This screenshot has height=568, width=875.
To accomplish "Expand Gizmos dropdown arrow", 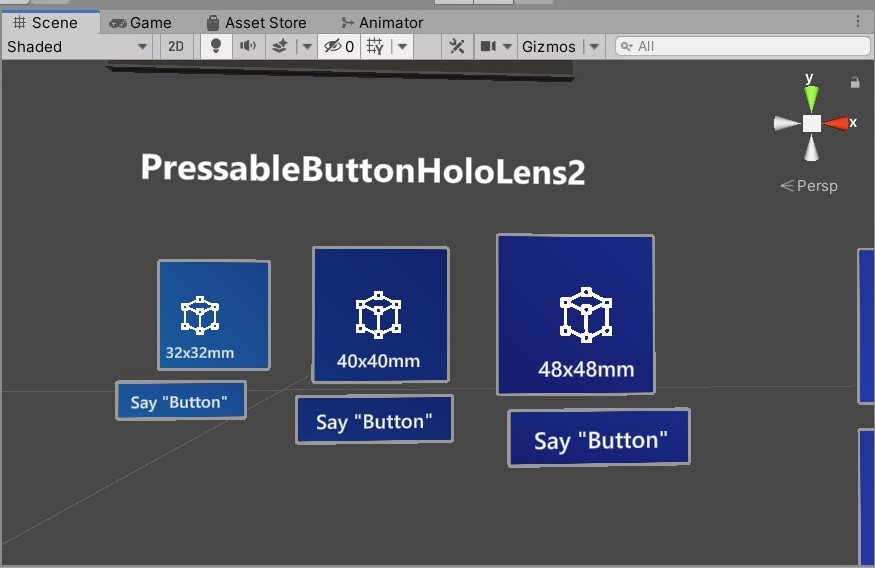I will (x=594, y=46).
